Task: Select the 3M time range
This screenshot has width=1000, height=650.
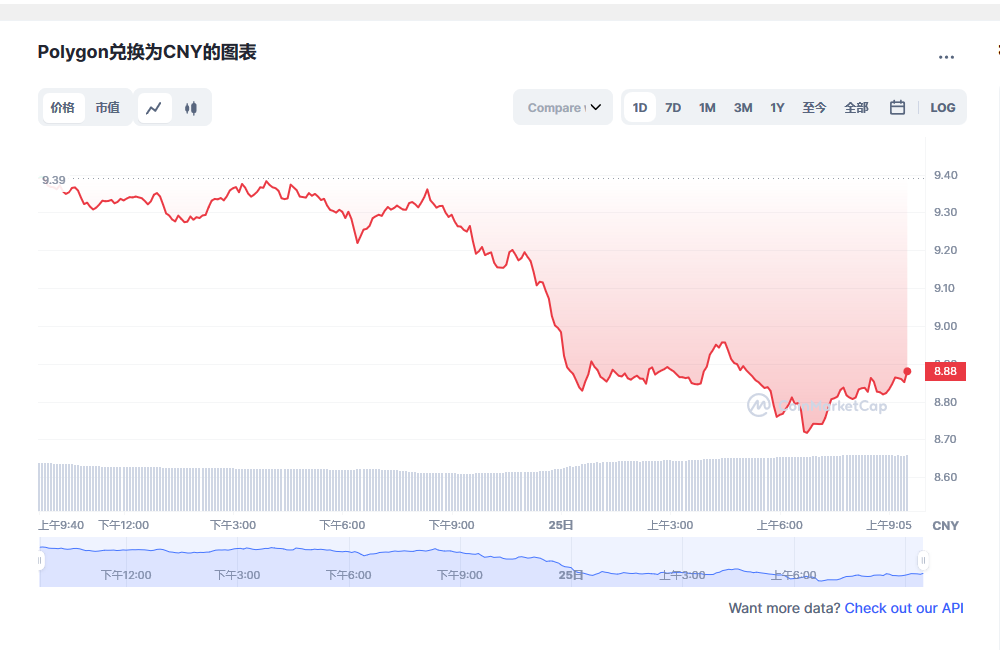Action: (743, 108)
